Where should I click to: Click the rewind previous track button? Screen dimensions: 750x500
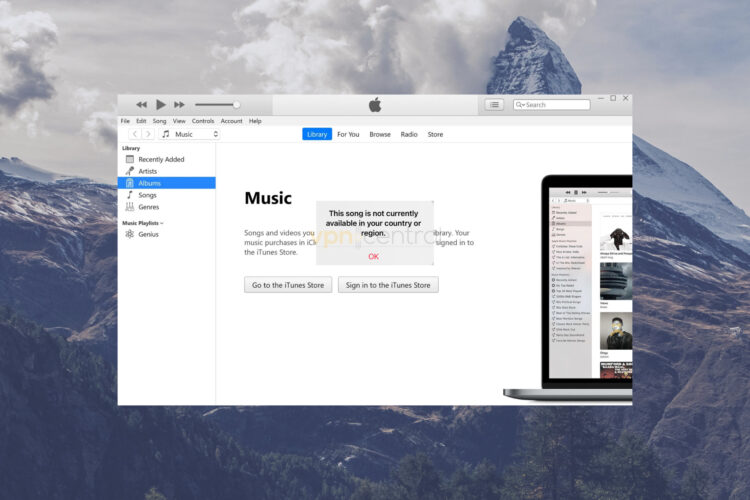click(x=141, y=104)
